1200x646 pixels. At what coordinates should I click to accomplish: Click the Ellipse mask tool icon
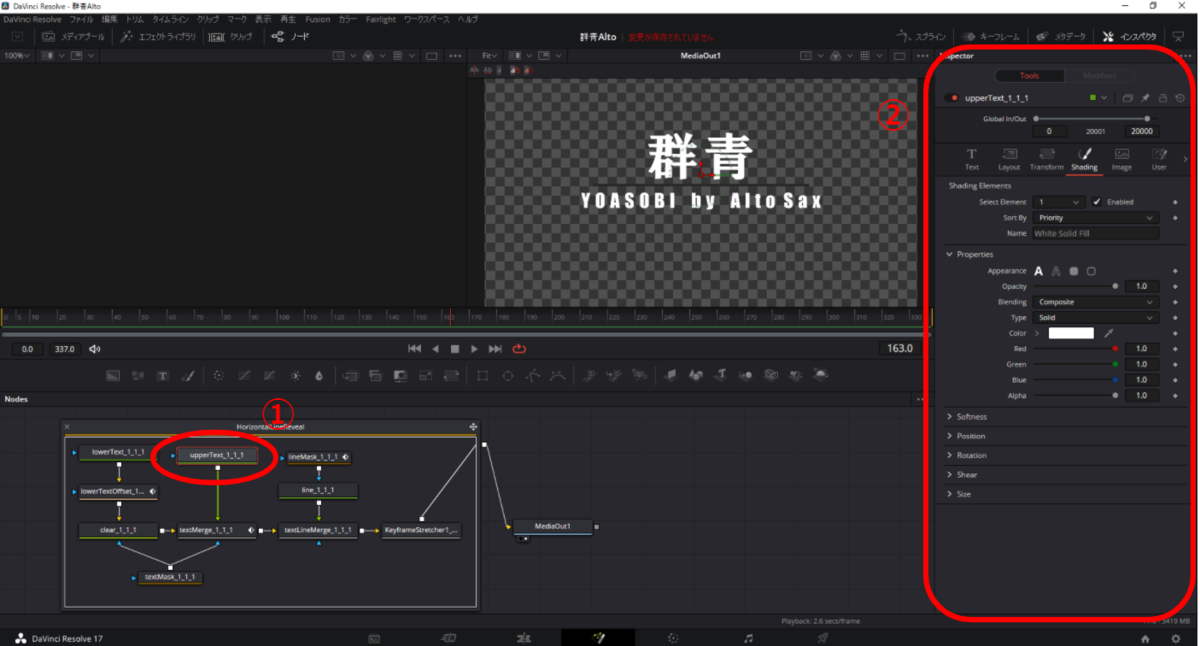click(508, 376)
